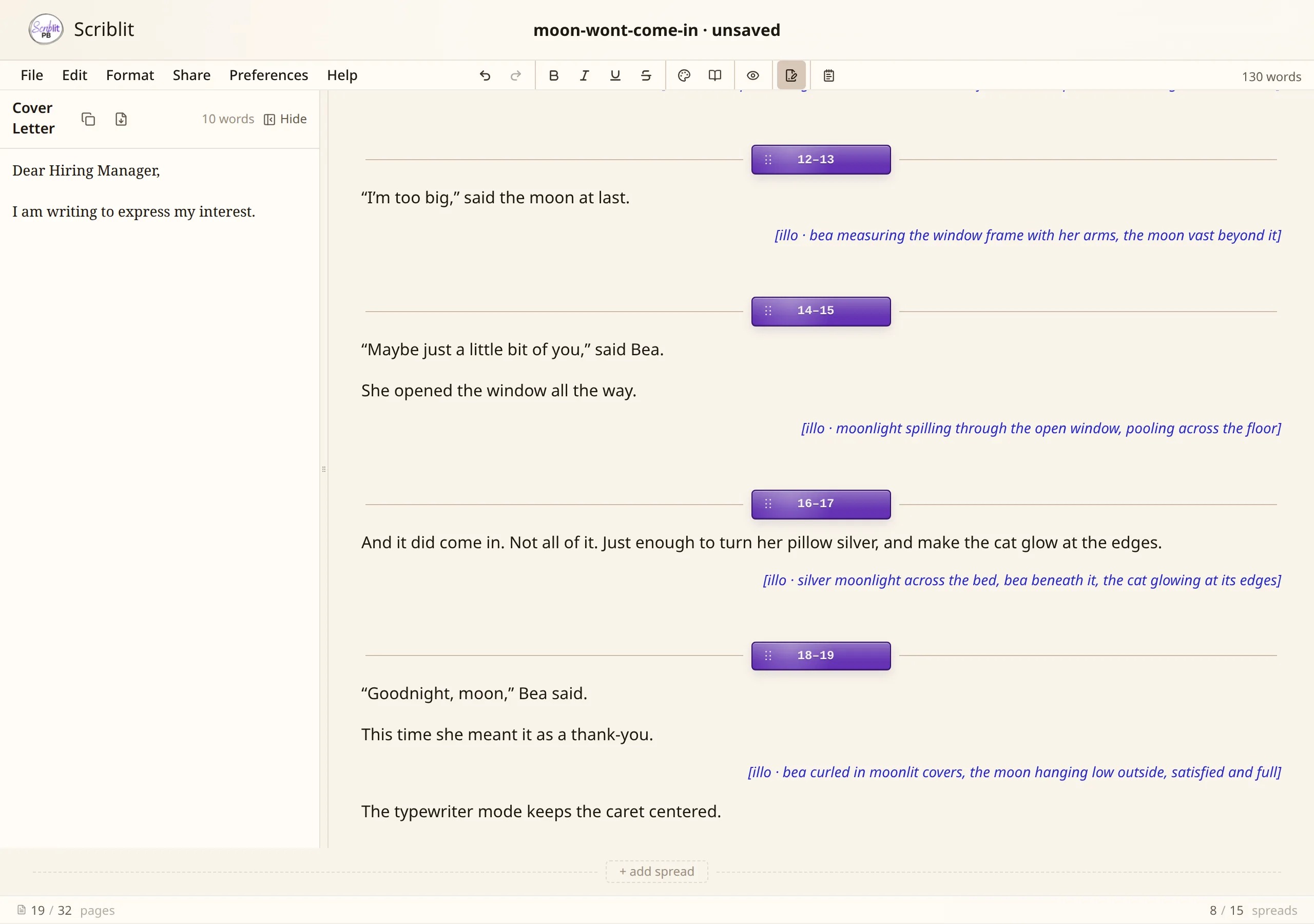Screen dimensions: 1314x924
Task: Open the Preferences menu
Action: point(268,75)
